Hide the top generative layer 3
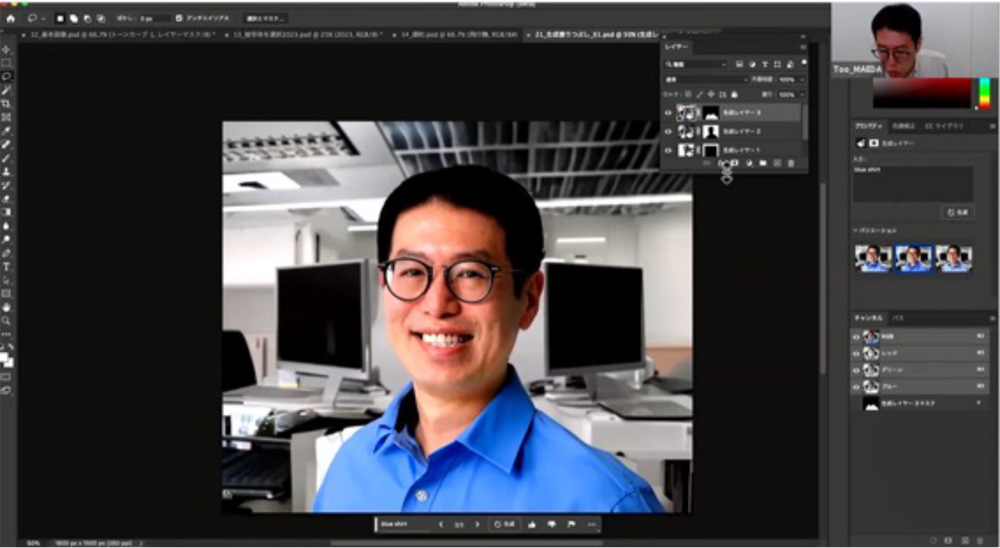The width and height of the screenshot is (1000, 548). 668,113
